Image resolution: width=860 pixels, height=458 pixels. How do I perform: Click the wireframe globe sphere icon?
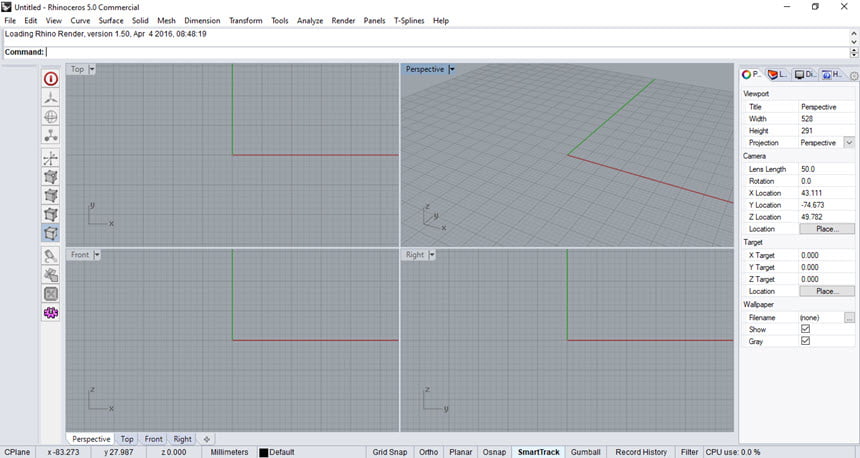50,116
